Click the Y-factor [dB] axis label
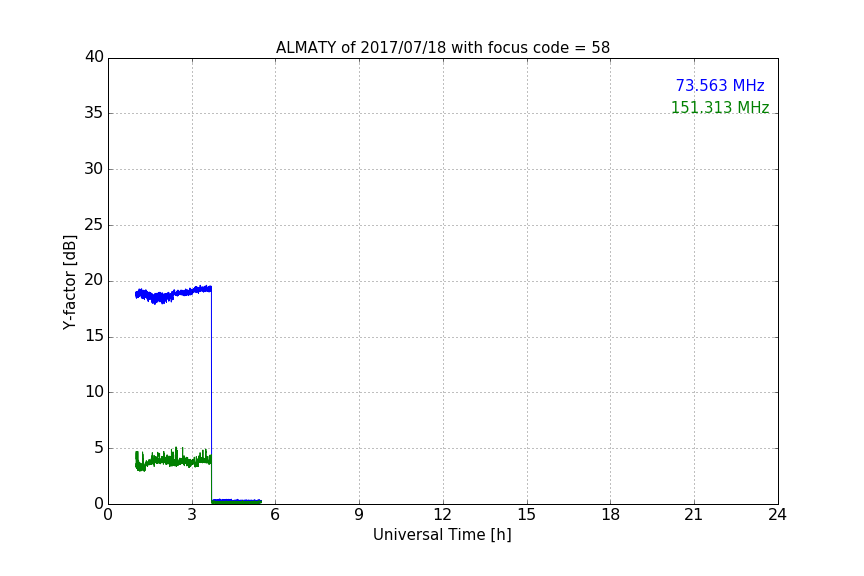The width and height of the screenshot is (864, 576). tap(69, 282)
